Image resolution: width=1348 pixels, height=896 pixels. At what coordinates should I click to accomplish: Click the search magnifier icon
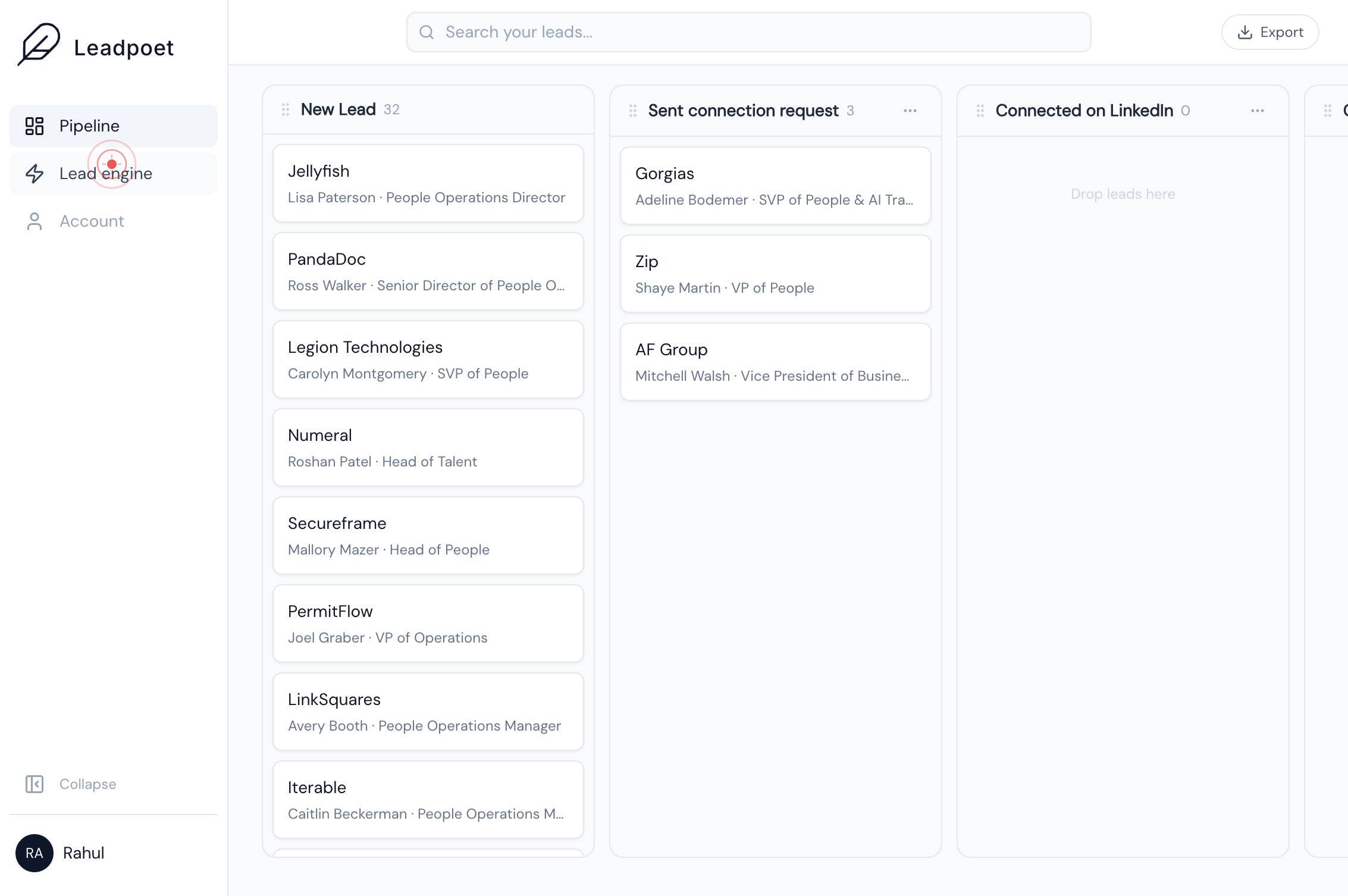(427, 32)
